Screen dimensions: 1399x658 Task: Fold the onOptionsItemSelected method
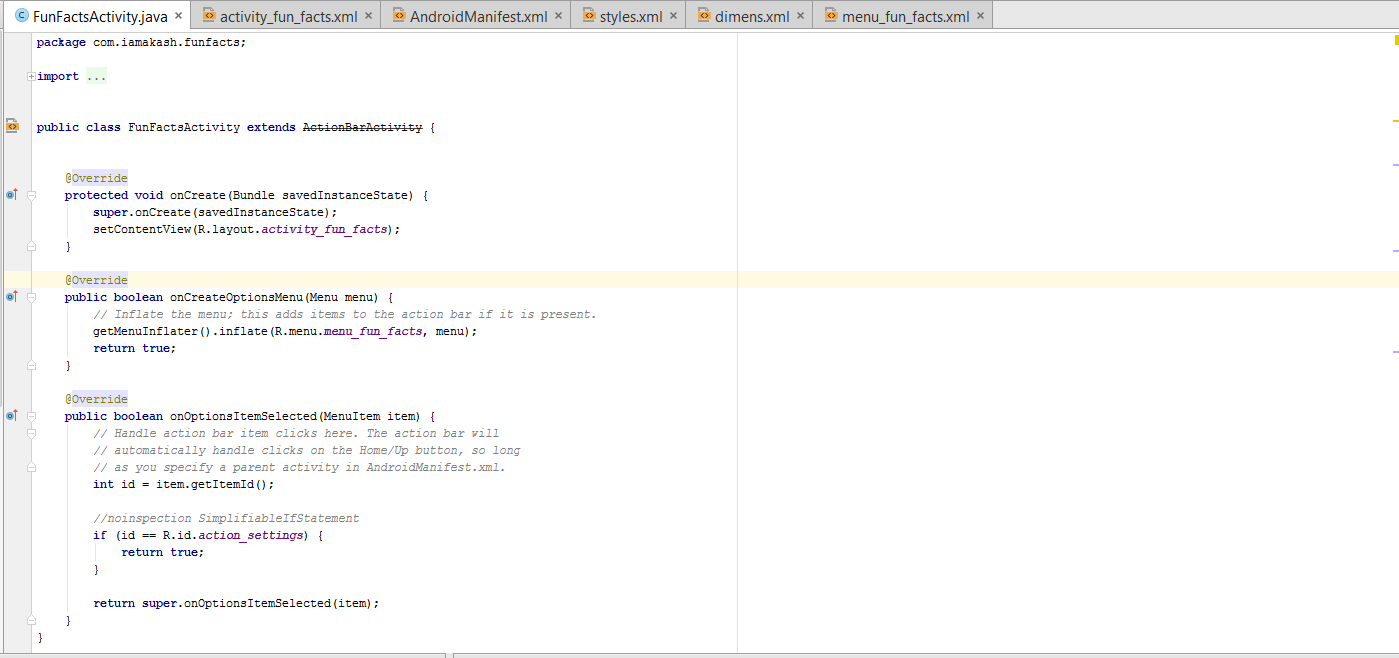pyautogui.click(x=32, y=417)
